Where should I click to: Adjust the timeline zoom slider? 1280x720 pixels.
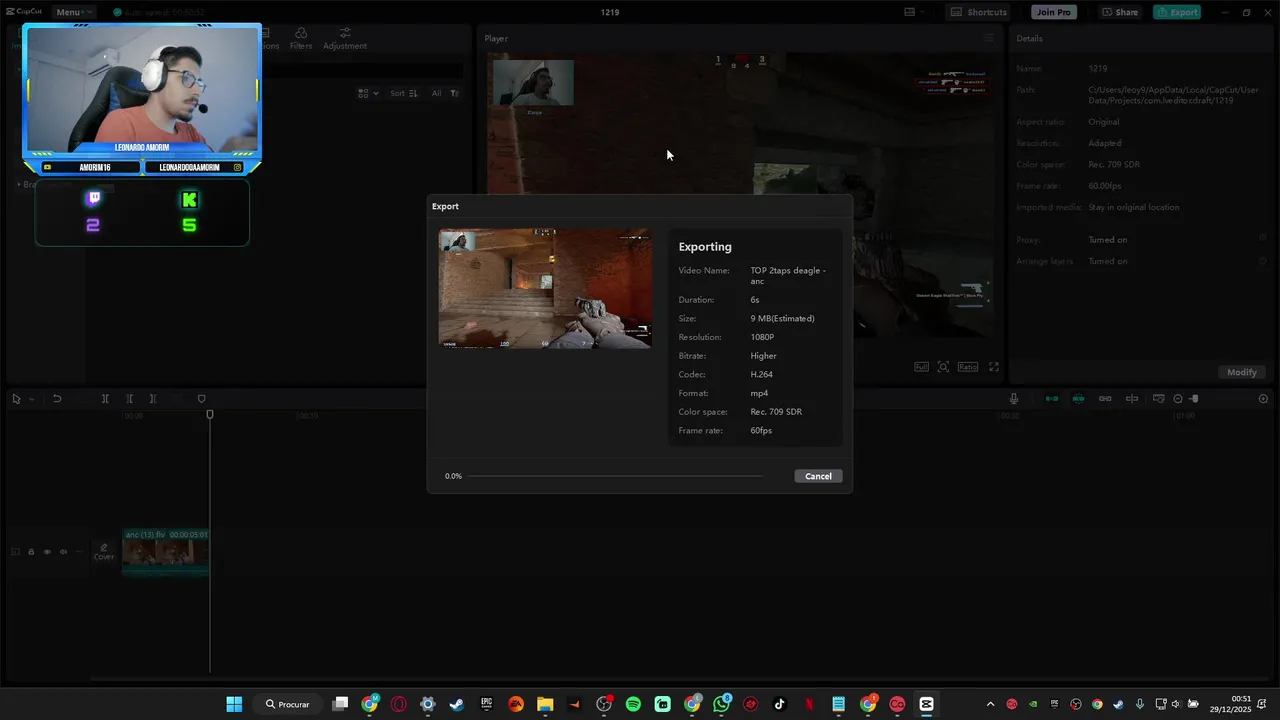1193,399
